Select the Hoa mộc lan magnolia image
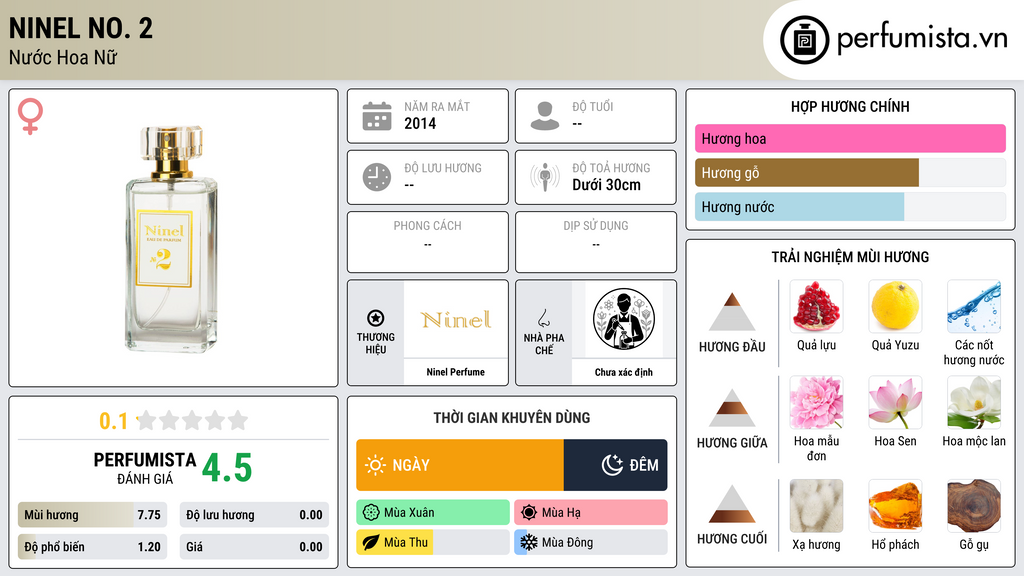 (974, 402)
